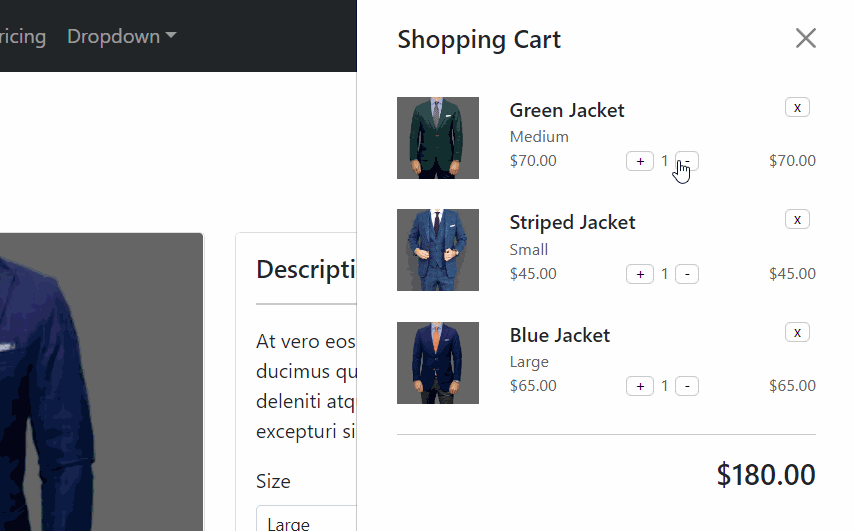The image size is (854, 531).
Task: Open the Pricing link in the navbar
Action: click(23, 36)
